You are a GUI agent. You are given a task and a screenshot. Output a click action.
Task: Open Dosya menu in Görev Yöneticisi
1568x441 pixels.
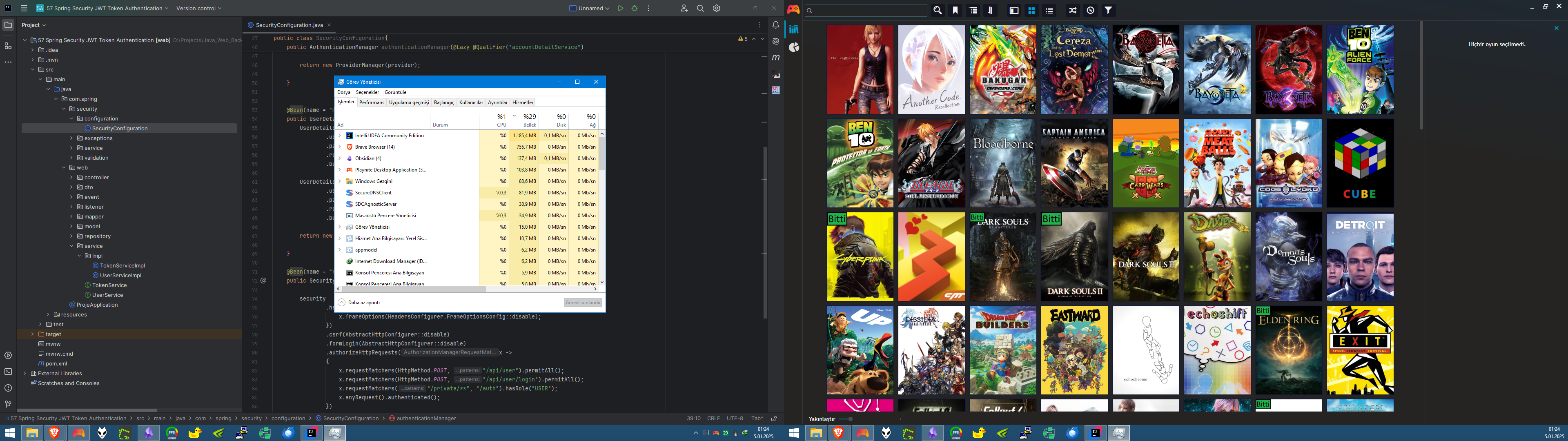click(x=344, y=92)
